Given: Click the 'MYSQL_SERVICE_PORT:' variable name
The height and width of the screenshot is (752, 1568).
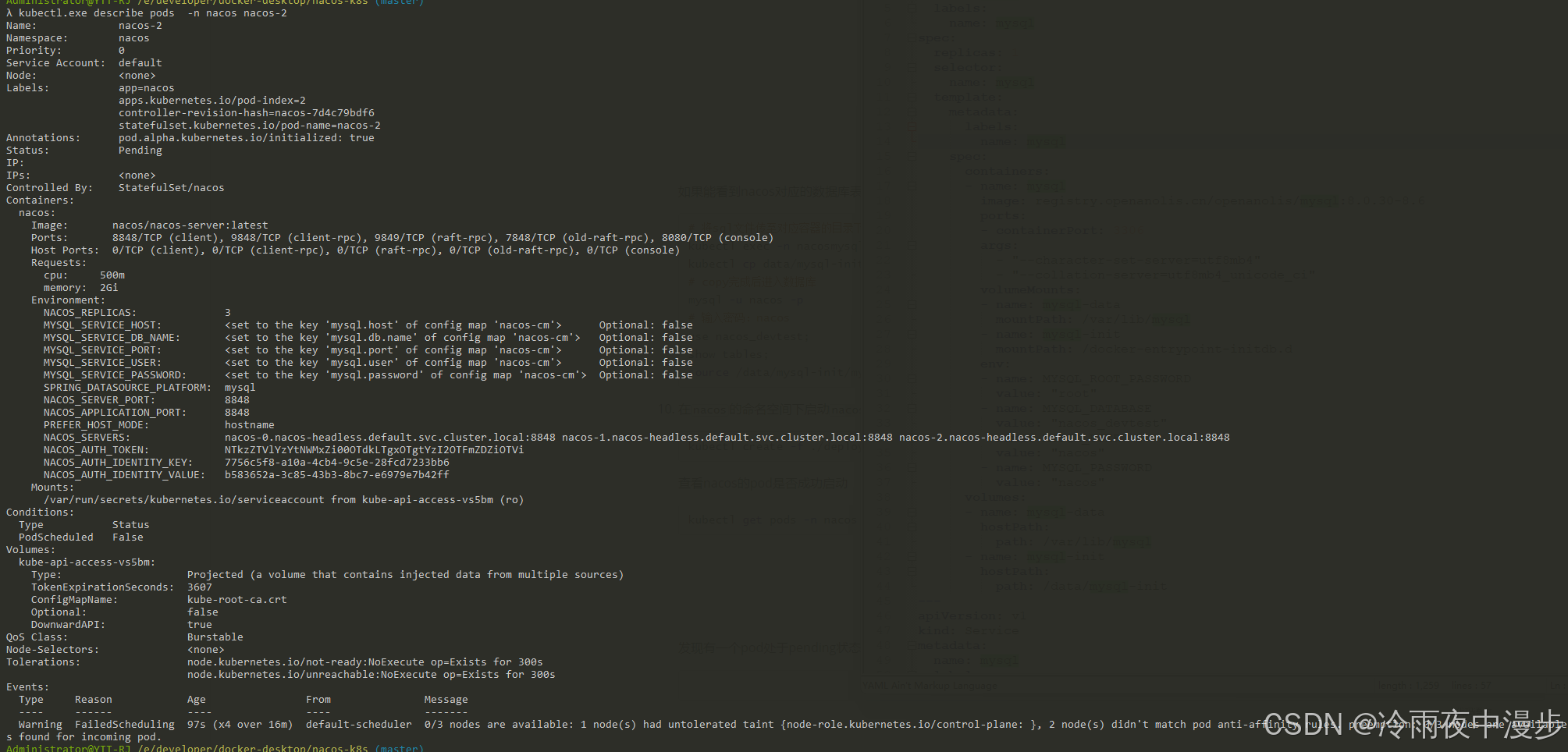Looking at the screenshot, I should pyautogui.click(x=102, y=350).
